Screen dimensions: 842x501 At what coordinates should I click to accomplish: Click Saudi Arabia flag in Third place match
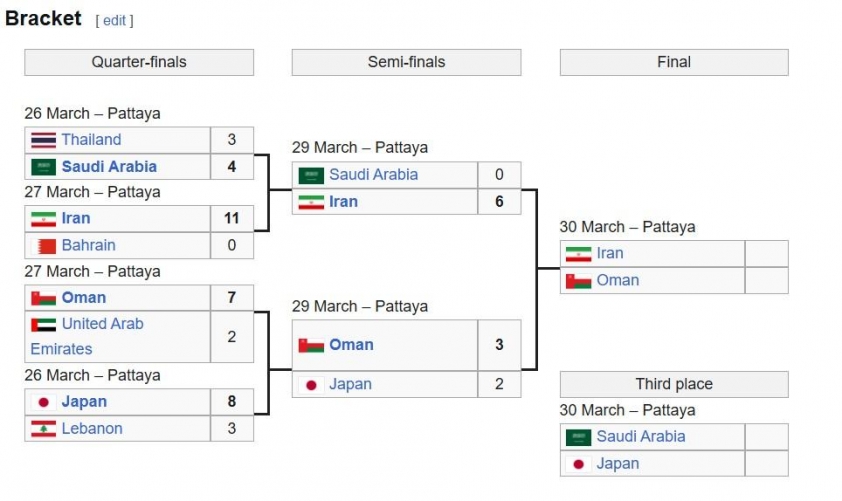[578, 437]
